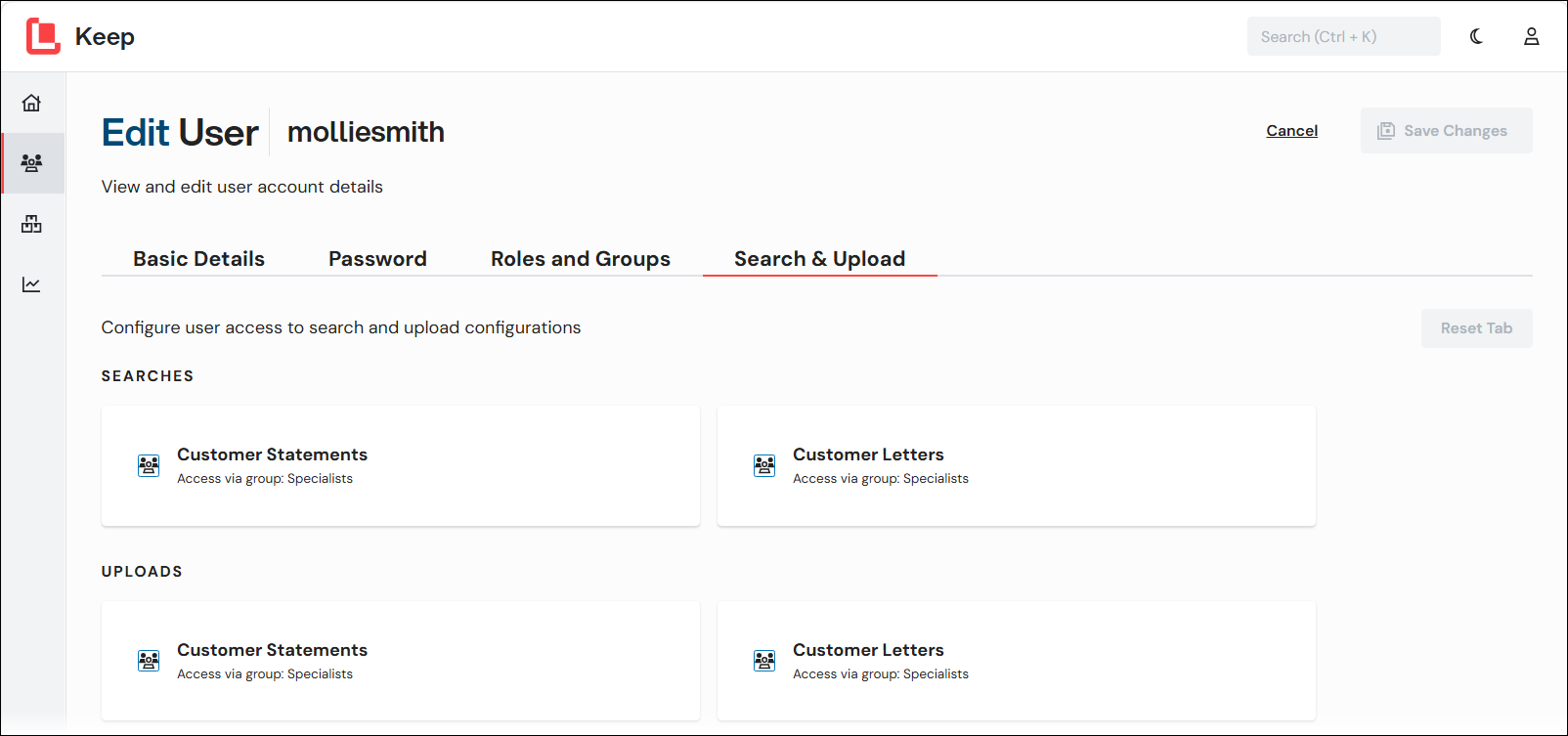Click the group icon on Uploads Customer Letters
1568x736 pixels.
click(764, 661)
